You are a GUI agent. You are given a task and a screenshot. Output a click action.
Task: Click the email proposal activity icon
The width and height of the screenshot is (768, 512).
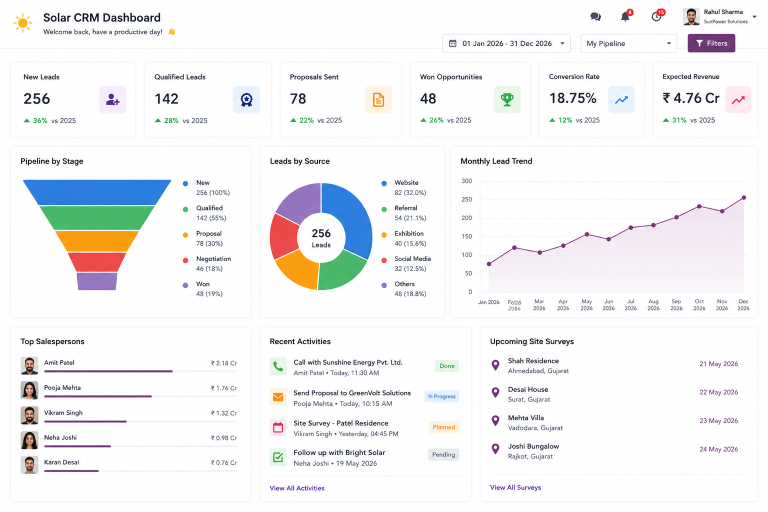[278, 397]
